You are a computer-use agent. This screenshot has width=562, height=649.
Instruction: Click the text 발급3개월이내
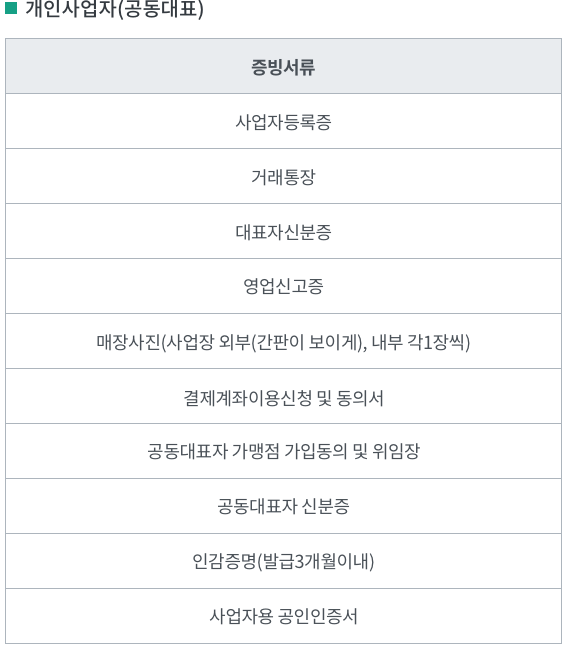coord(315,562)
